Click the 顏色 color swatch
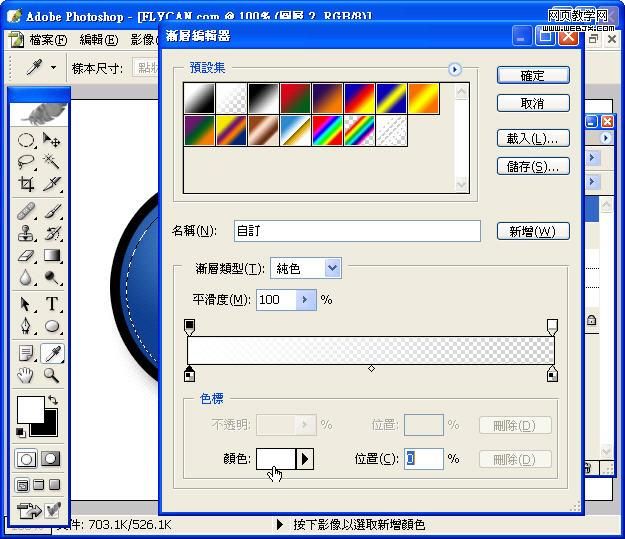The height and width of the screenshot is (539, 625). click(276, 459)
